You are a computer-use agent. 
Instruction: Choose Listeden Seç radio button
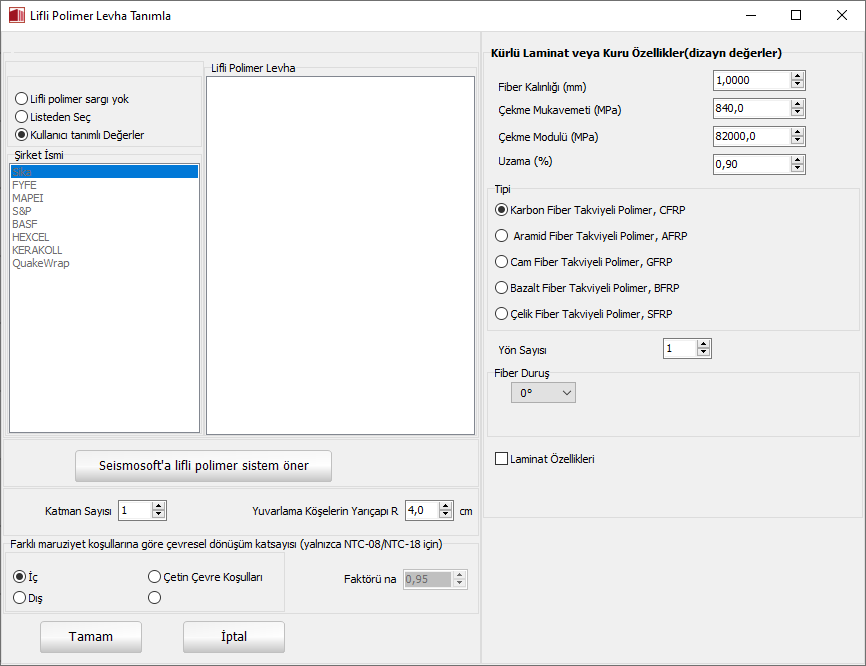click(x=21, y=117)
